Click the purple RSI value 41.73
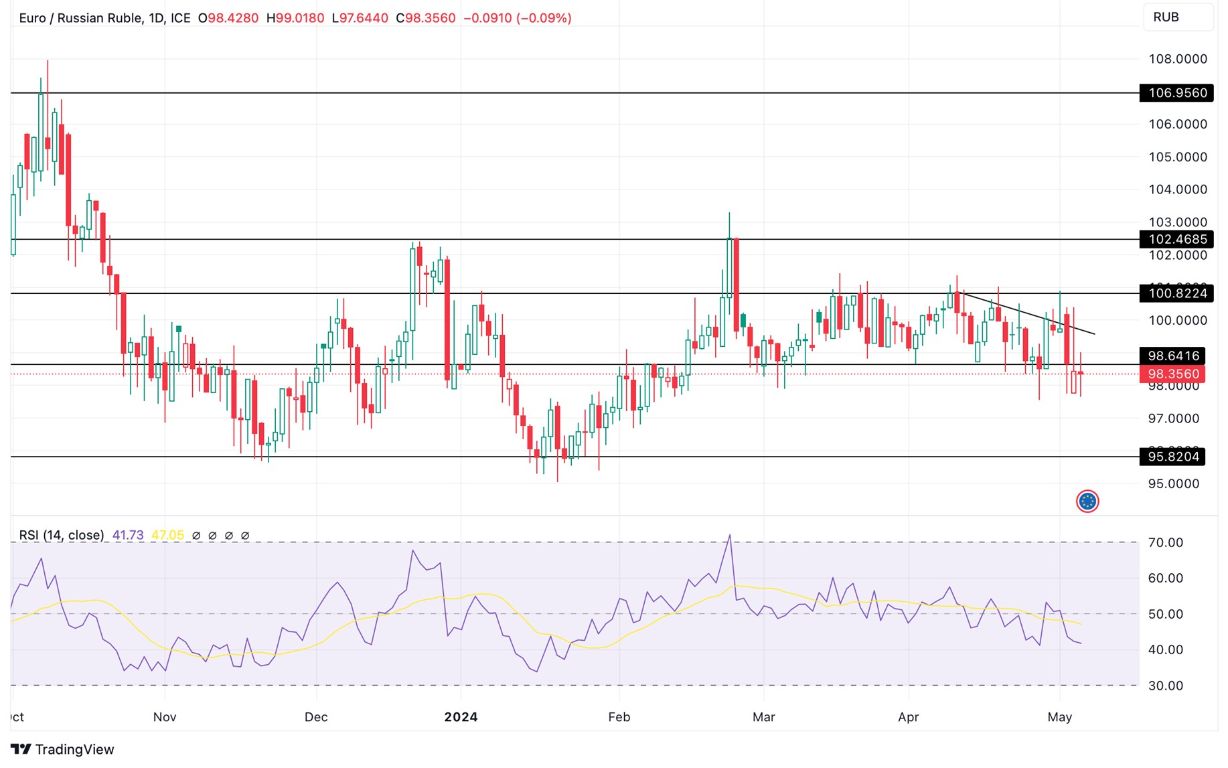 (128, 535)
